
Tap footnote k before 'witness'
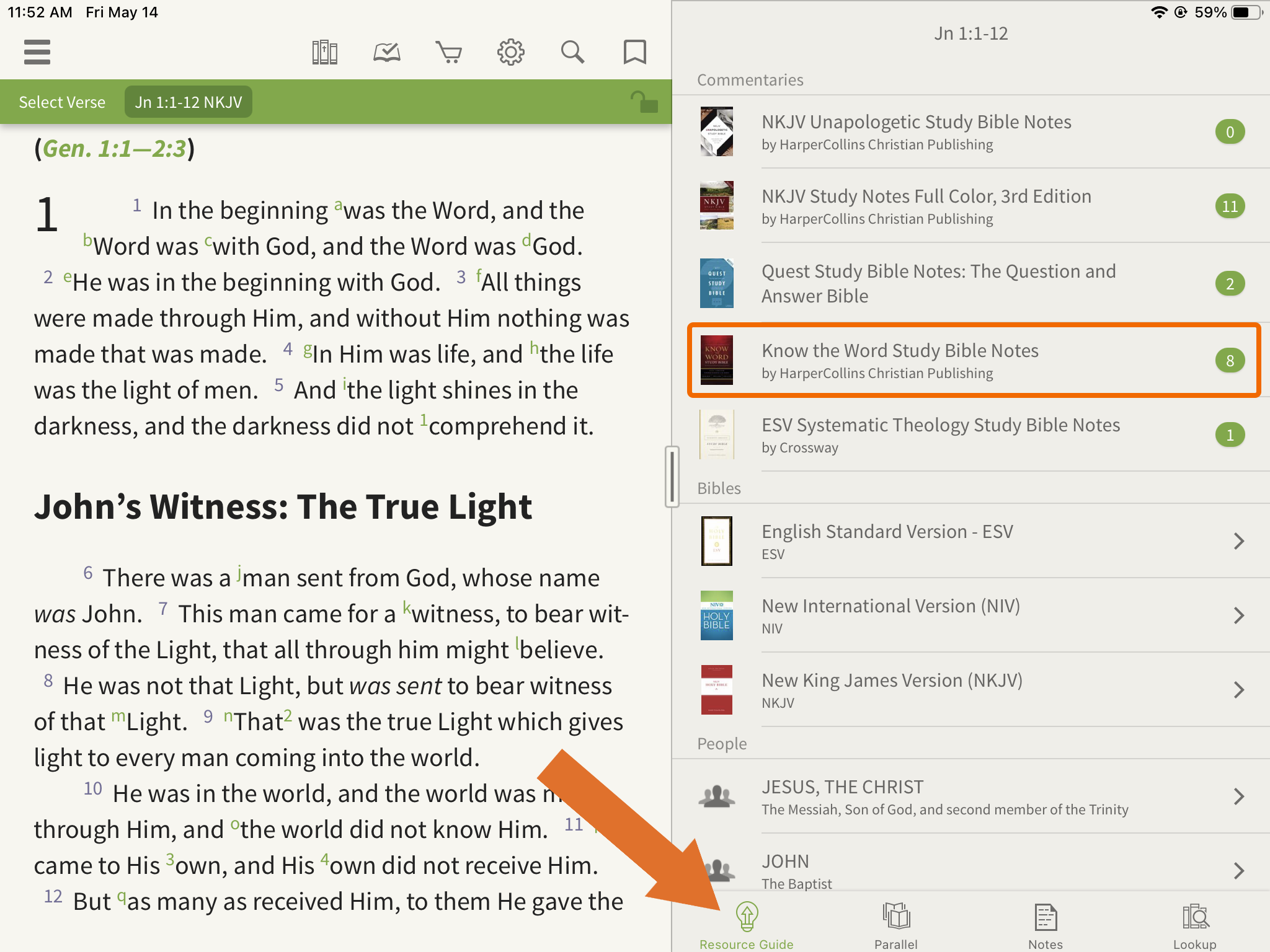click(x=407, y=607)
